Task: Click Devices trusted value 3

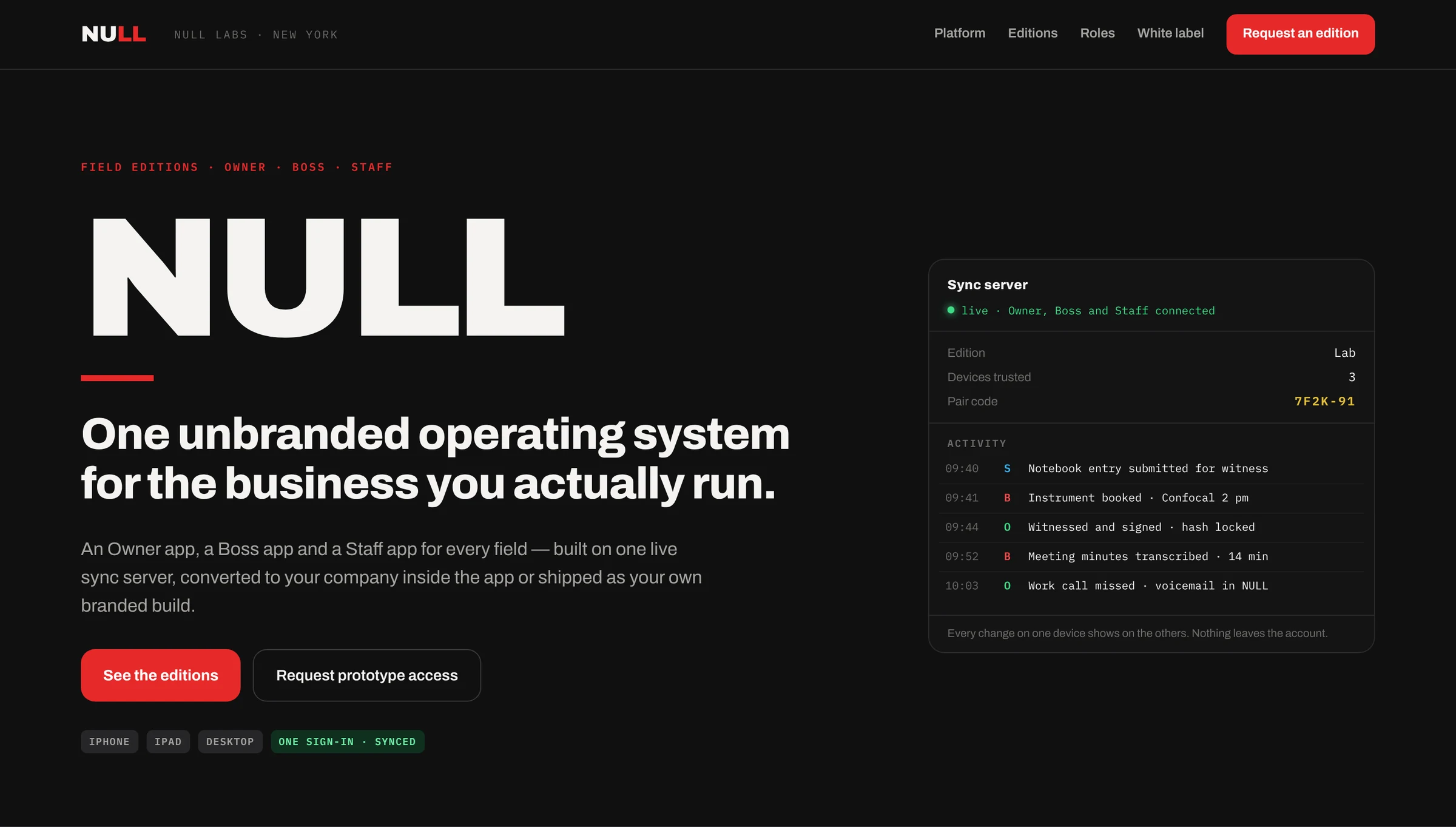Action: (x=1352, y=377)
